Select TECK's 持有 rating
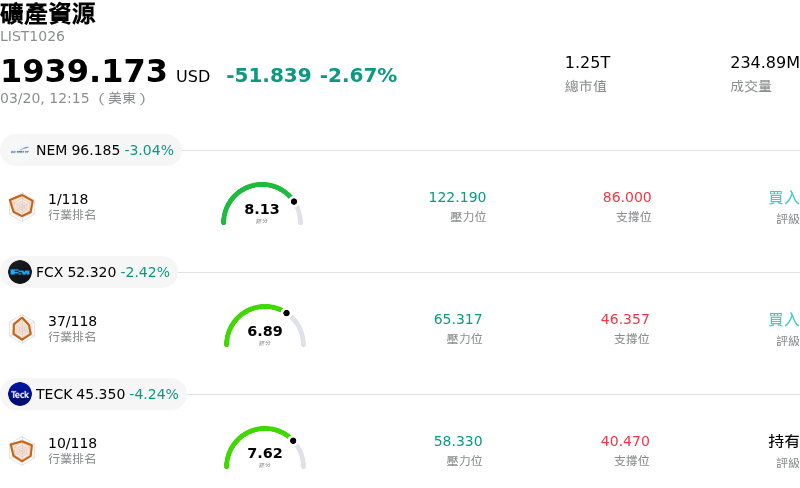800x488 pixels. (783, 442)
